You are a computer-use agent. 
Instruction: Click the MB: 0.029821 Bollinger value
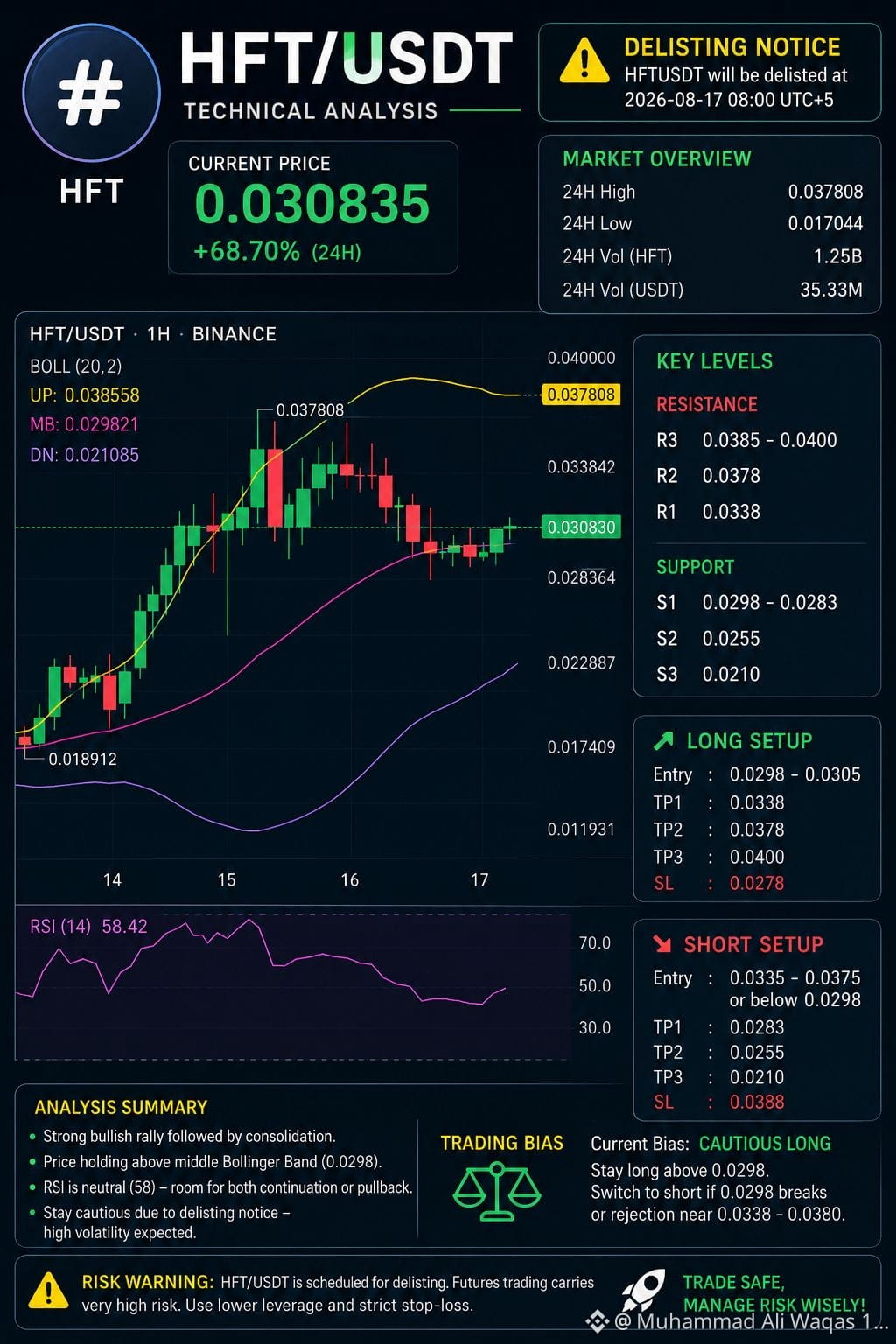[84, 424]
